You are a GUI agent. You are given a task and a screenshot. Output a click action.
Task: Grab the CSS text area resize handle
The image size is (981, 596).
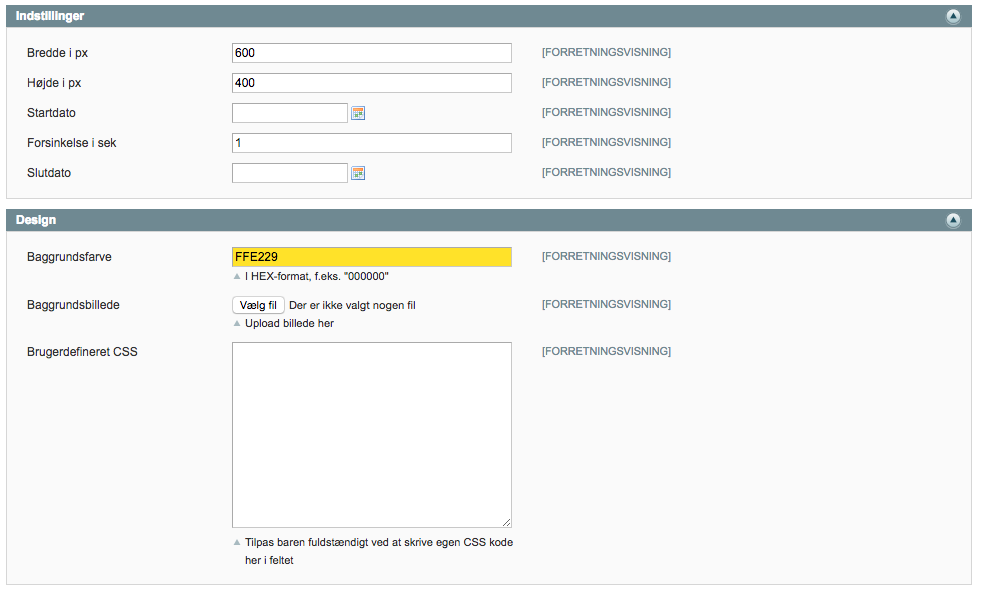click(506, 522)
